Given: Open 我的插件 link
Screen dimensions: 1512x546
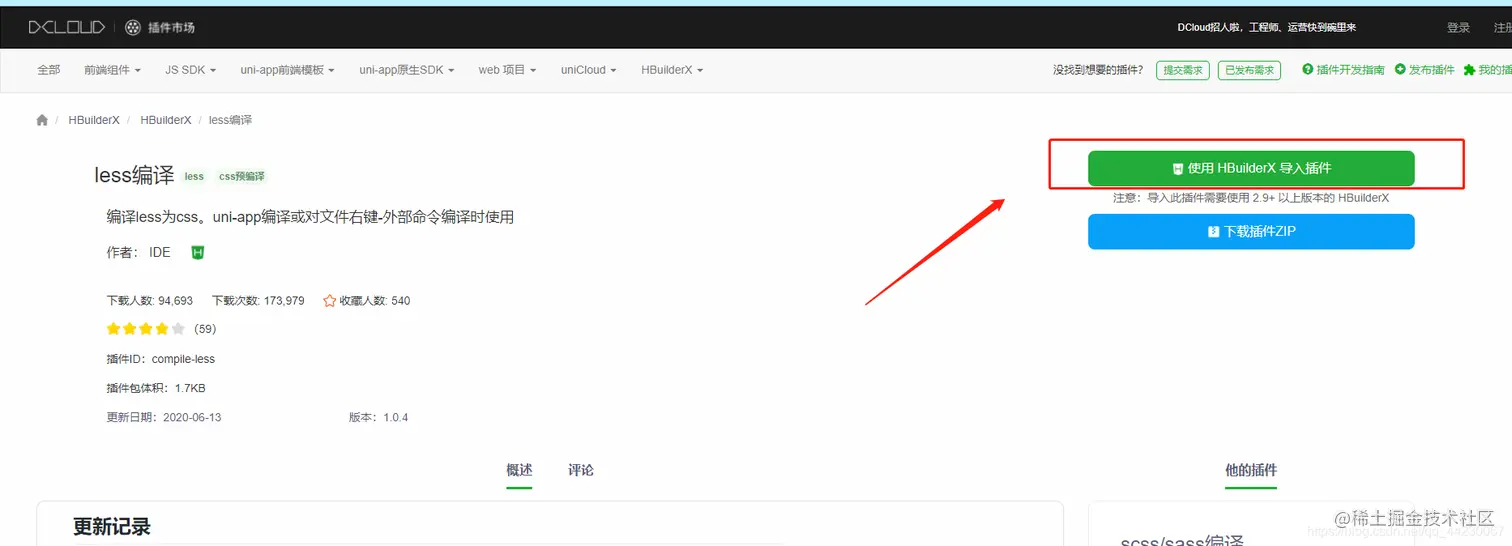Looking at the screenshot, I should coord(1487,70).
